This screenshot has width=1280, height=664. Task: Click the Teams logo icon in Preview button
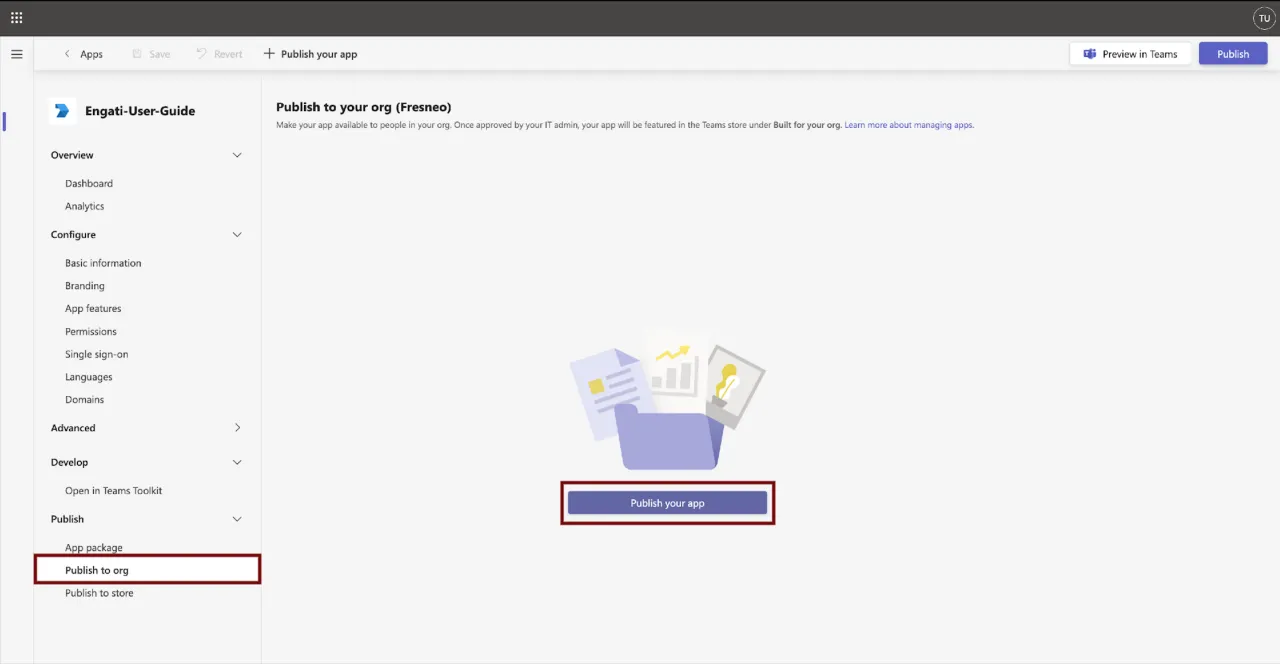1090,54
